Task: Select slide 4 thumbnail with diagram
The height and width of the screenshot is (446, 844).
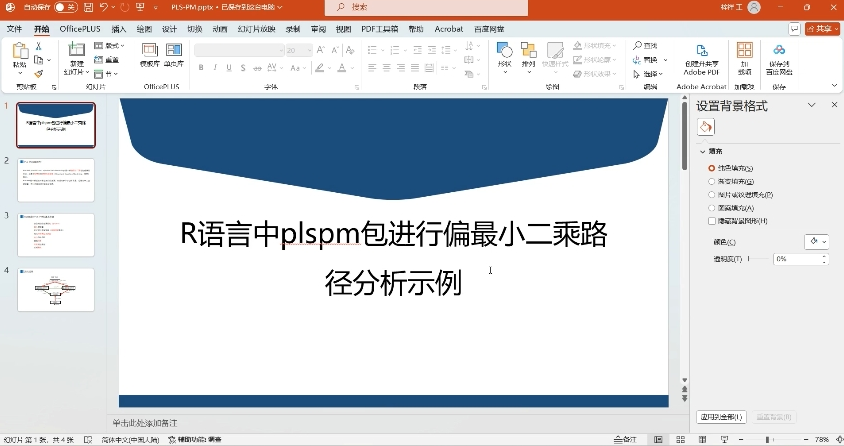Action: 56,289
